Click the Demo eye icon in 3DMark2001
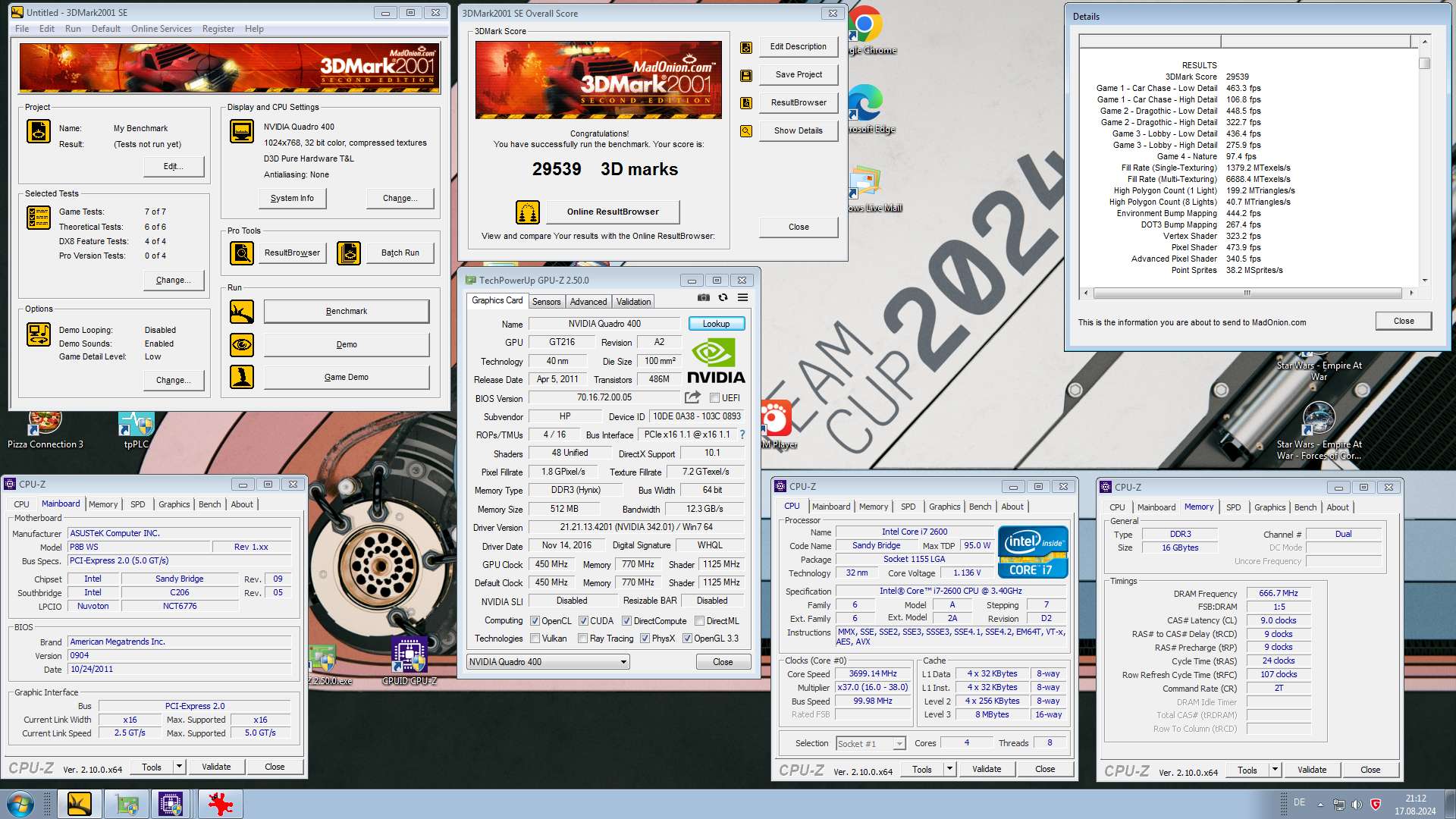The height and width of the screenshot is (819, 1456). 242,345
